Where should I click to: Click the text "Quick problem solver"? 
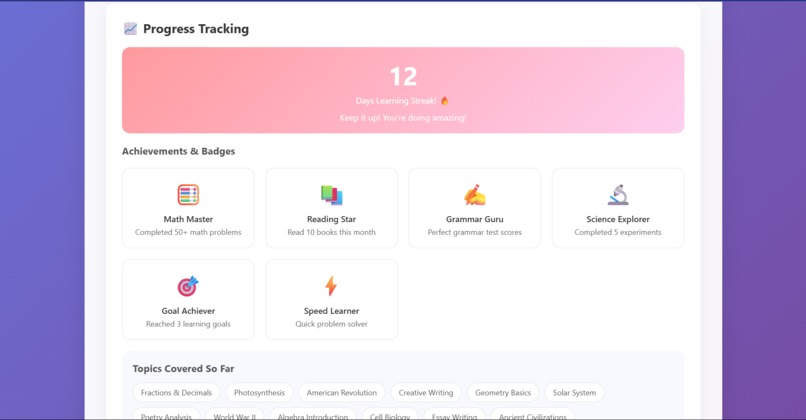coord(332,324)
